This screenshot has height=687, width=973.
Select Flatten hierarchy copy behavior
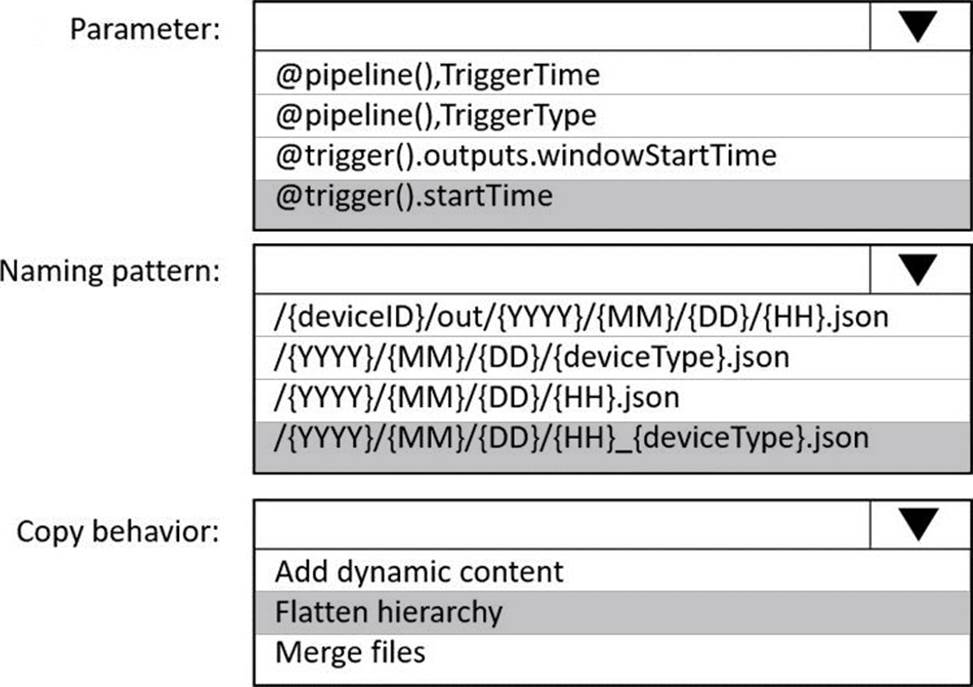(388, 611)
